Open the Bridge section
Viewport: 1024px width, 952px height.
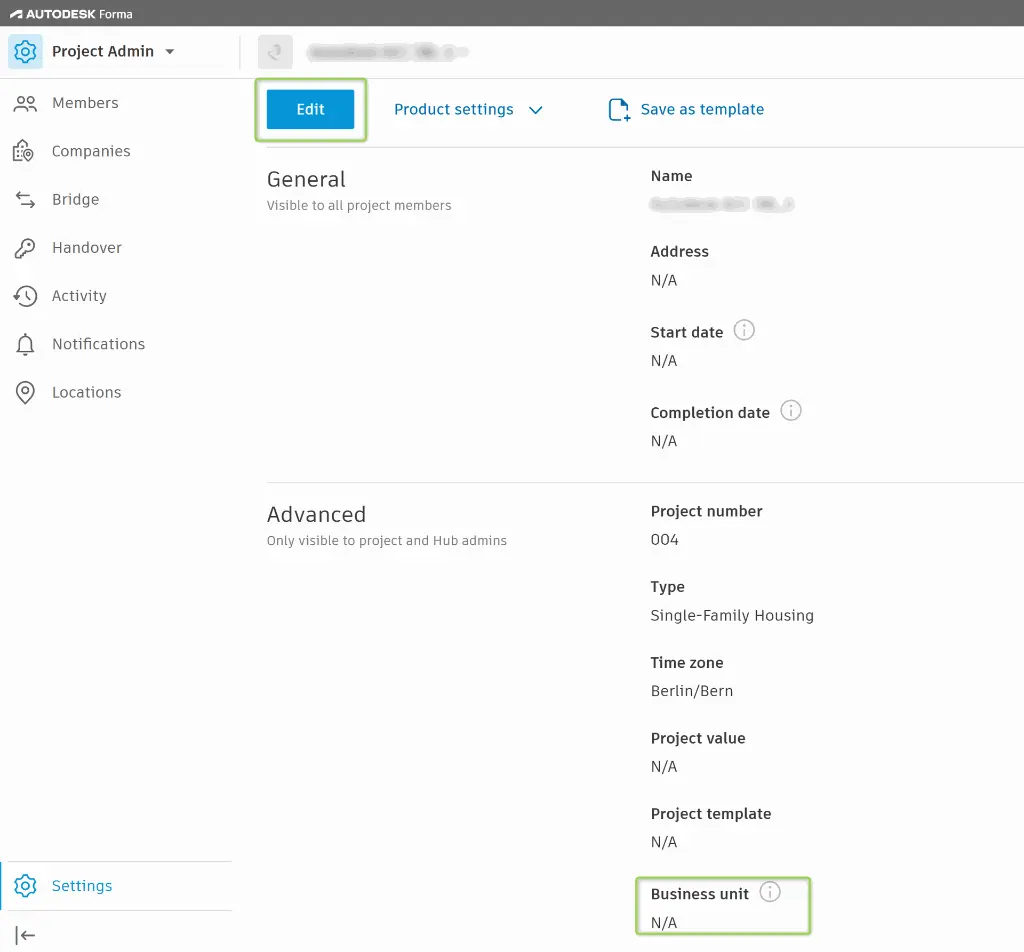click(76, 199)
